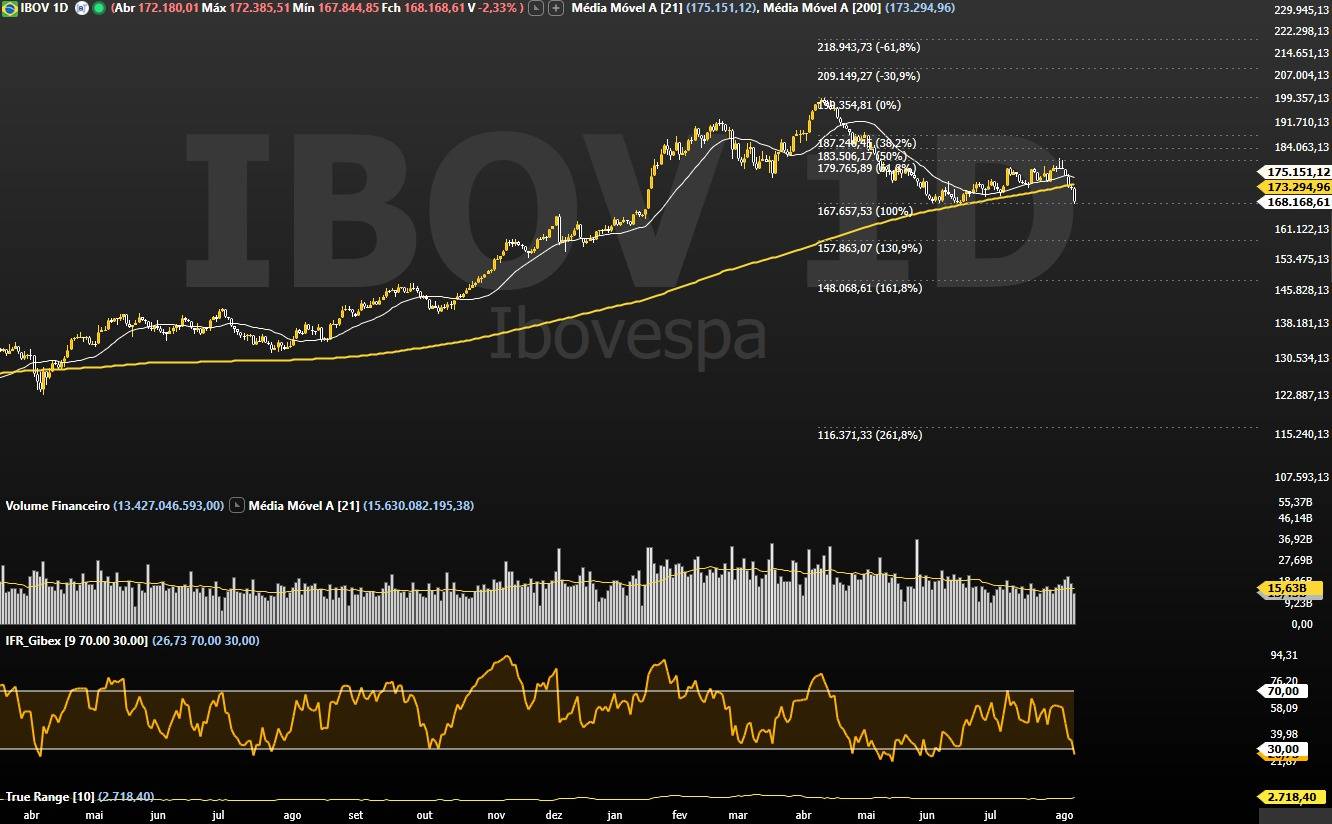The height and width of the screenshot is (824, 1332).
Task: Click the volume panel Média Móvel A [21] label
Action: [304, 506]
